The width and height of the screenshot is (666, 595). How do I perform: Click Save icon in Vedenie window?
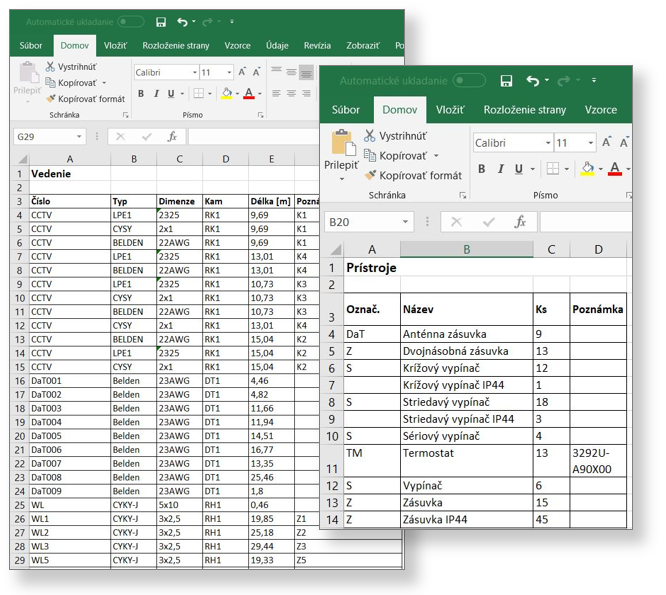[x=161, y=22]
